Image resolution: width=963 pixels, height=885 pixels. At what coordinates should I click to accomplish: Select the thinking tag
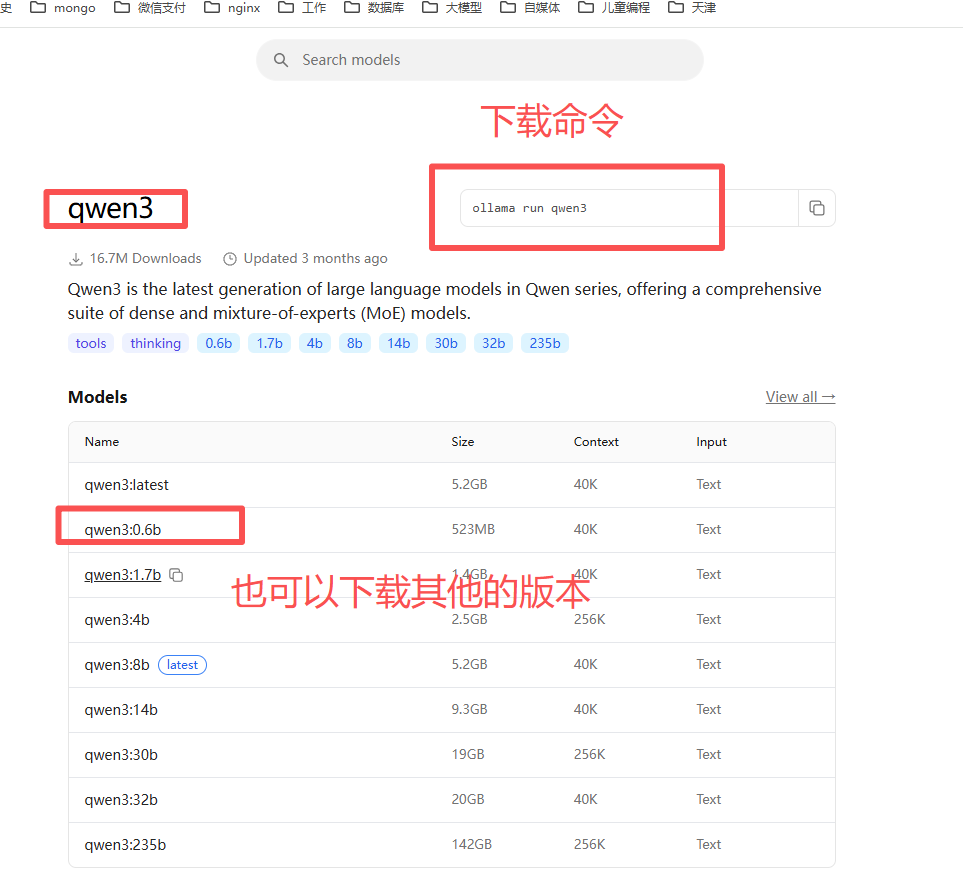(155, 343)
